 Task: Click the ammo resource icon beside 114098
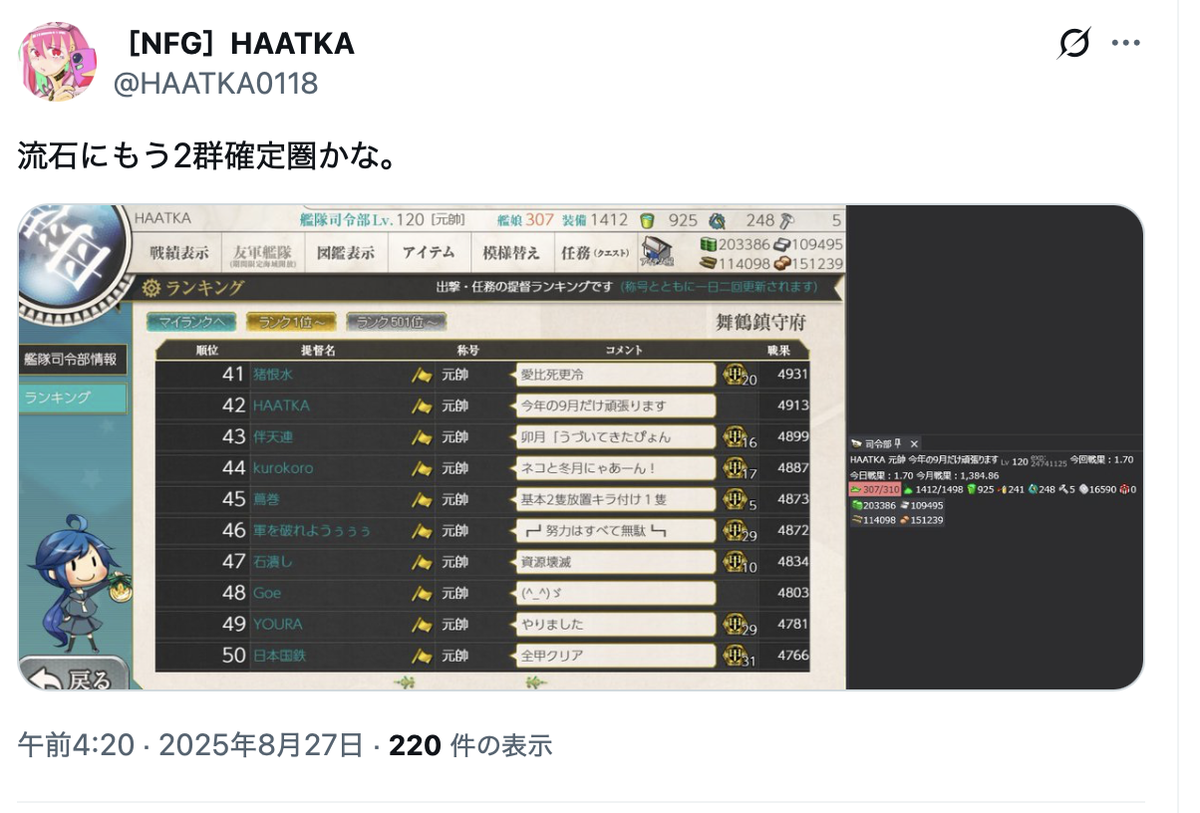[x=708, y=264]
